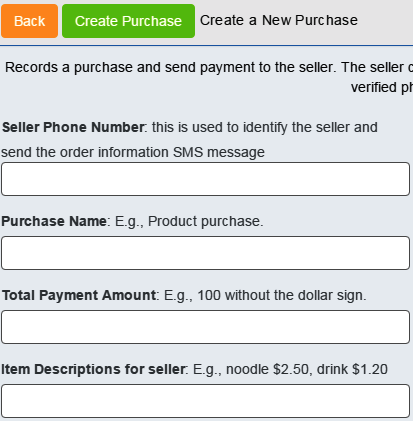Click the 'Create a New Purchase' title
Screen dimensions: 413x421
279,20
